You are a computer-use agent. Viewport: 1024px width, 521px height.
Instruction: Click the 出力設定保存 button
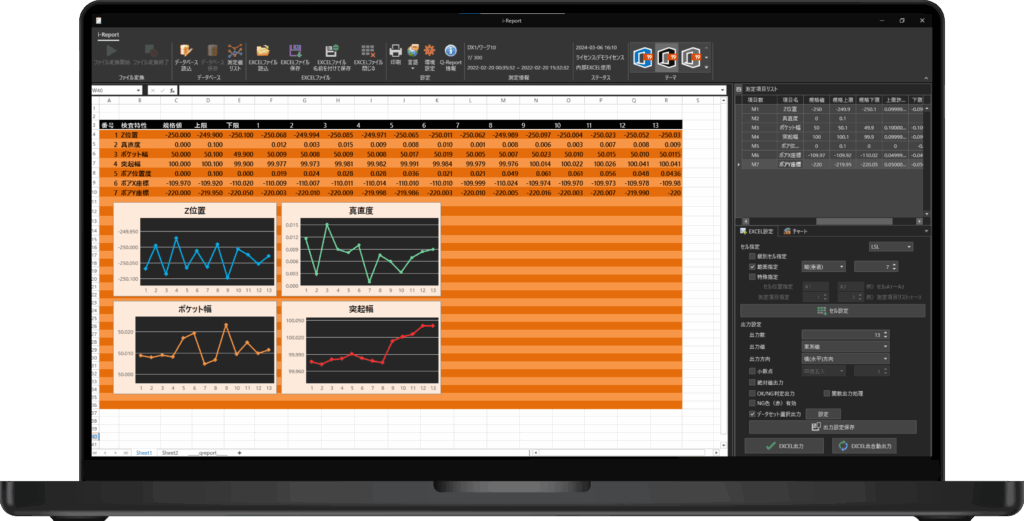[x=830, y=426]
